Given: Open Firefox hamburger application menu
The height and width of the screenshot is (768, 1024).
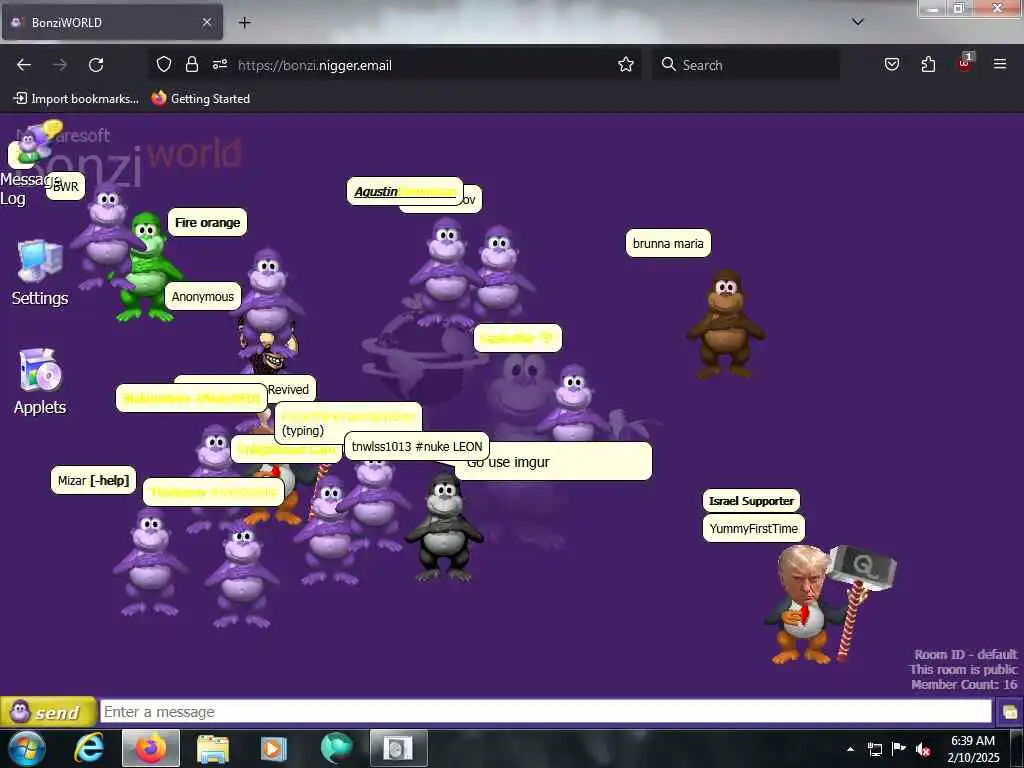Looking at the screenshot, I should 1000,65.
